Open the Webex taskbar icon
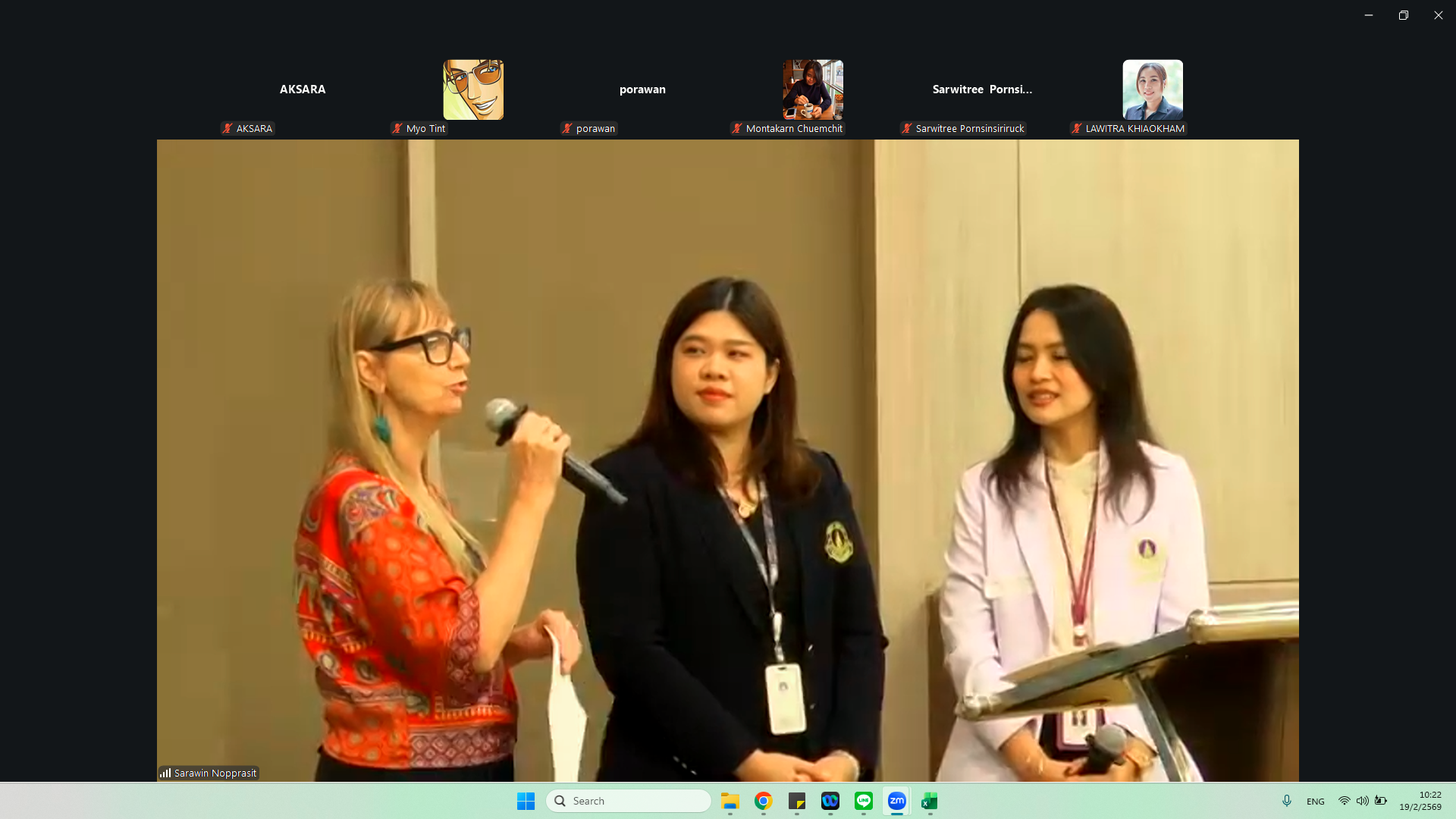This screenshot has width=1456, height=819. click(830, 801)
